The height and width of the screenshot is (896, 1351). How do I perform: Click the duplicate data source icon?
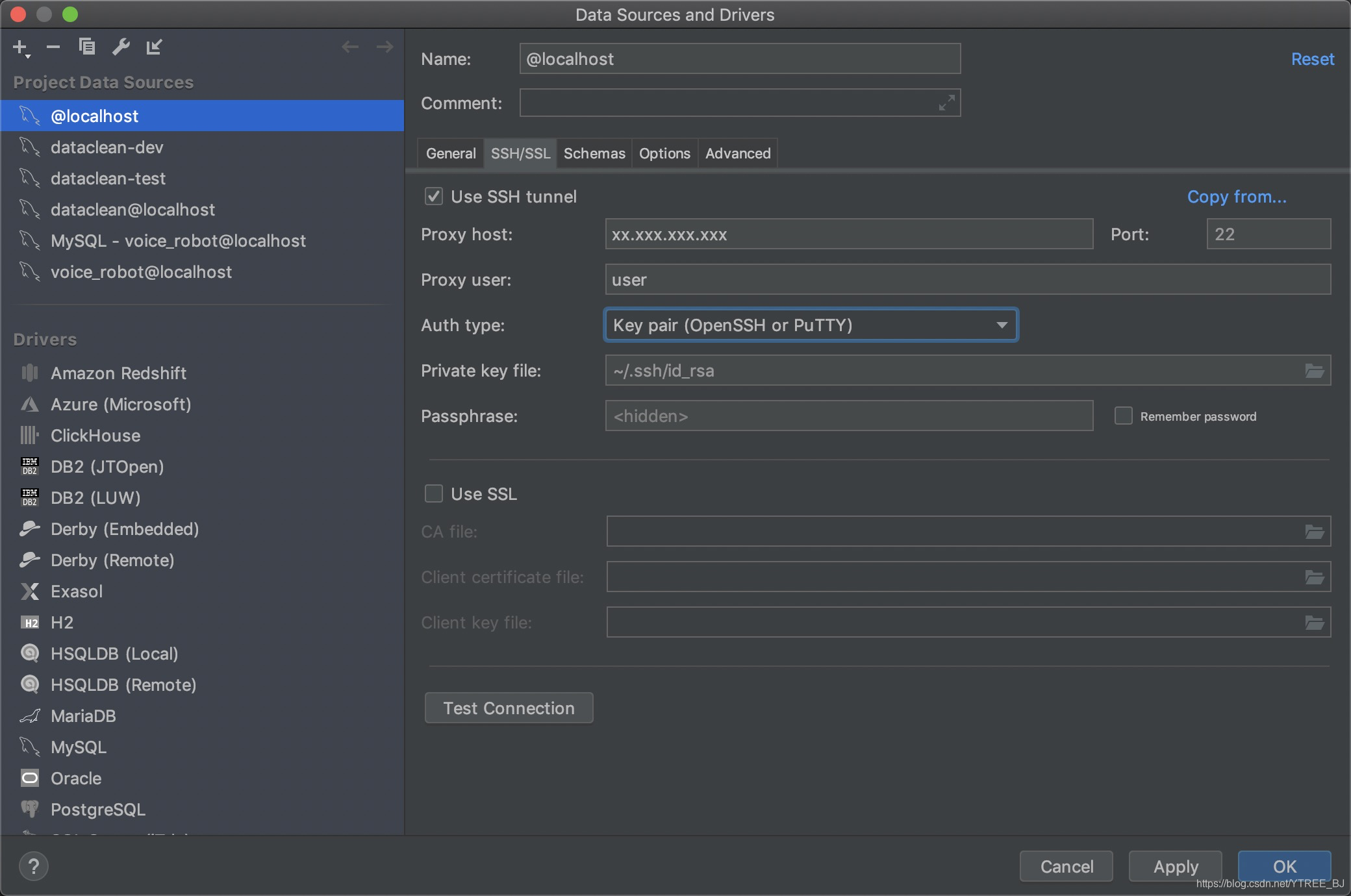click(x=87, y=47)
